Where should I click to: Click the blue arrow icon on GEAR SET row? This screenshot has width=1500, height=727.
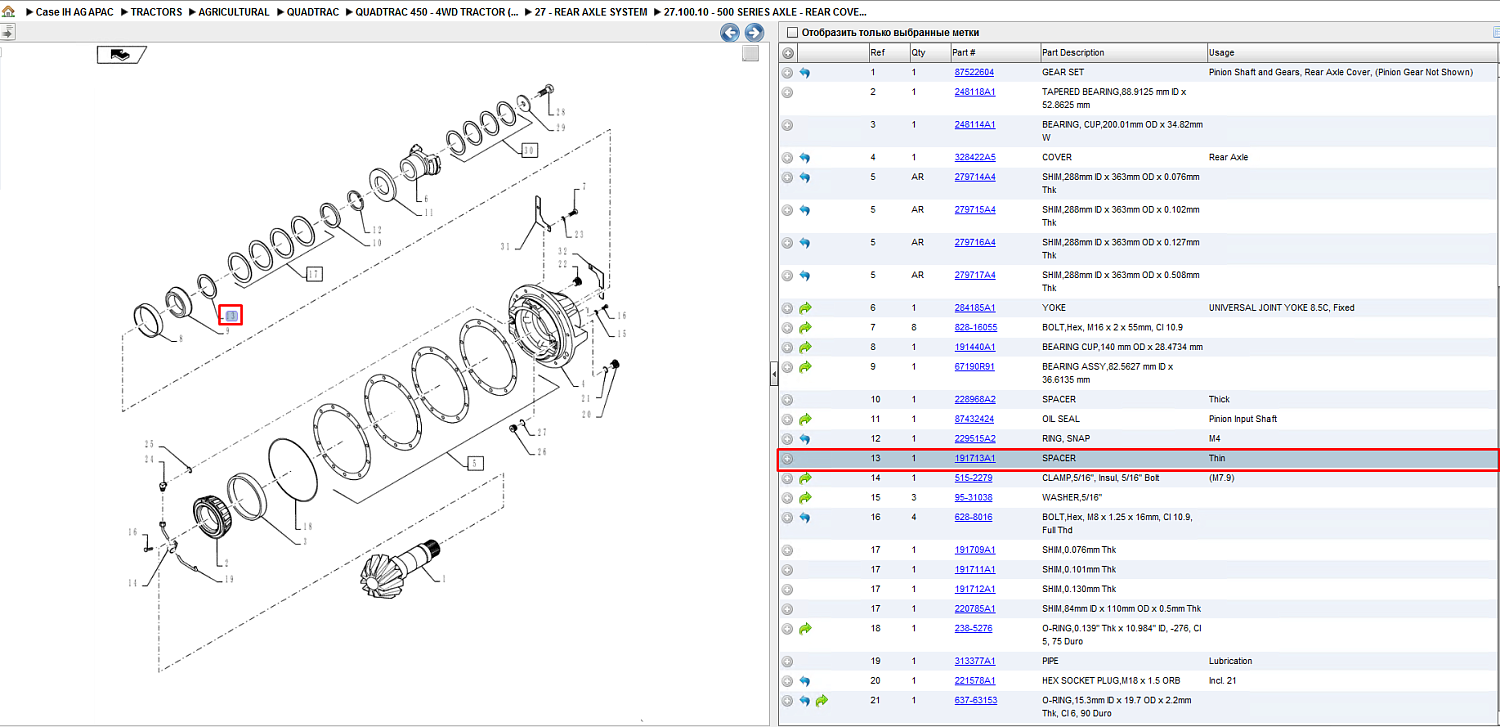tap(805, 73)
